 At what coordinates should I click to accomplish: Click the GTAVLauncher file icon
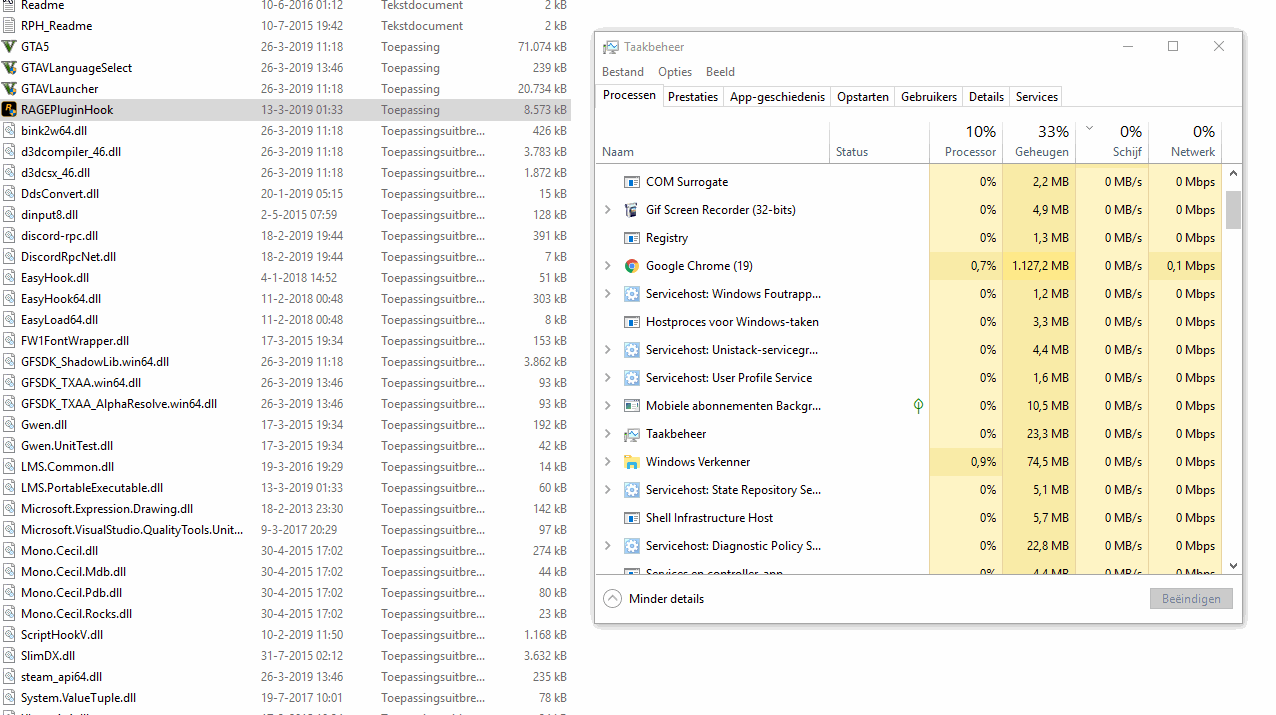9,89
